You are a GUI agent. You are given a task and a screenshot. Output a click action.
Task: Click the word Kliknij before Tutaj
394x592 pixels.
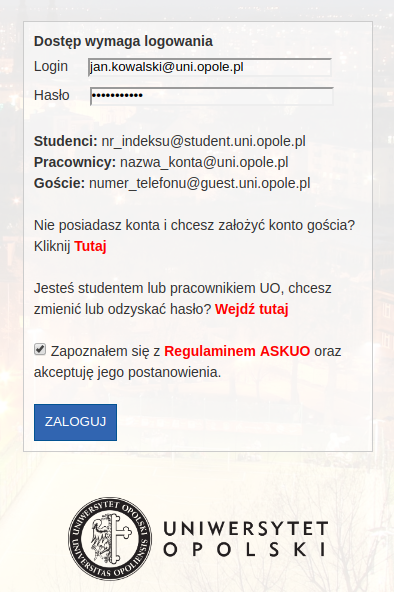click(52, 246)
